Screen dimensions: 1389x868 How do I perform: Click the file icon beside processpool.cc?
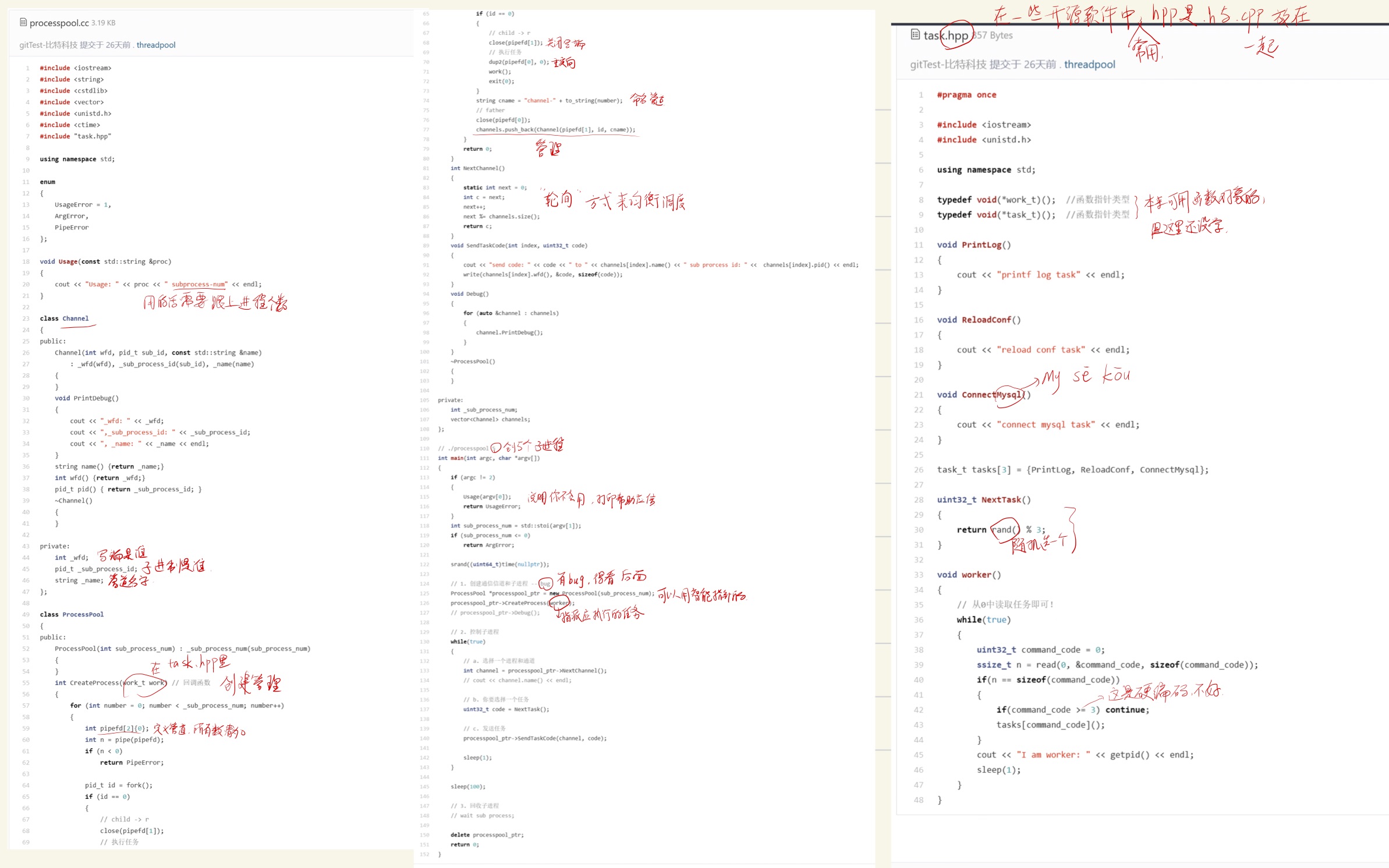click(23, 22)
